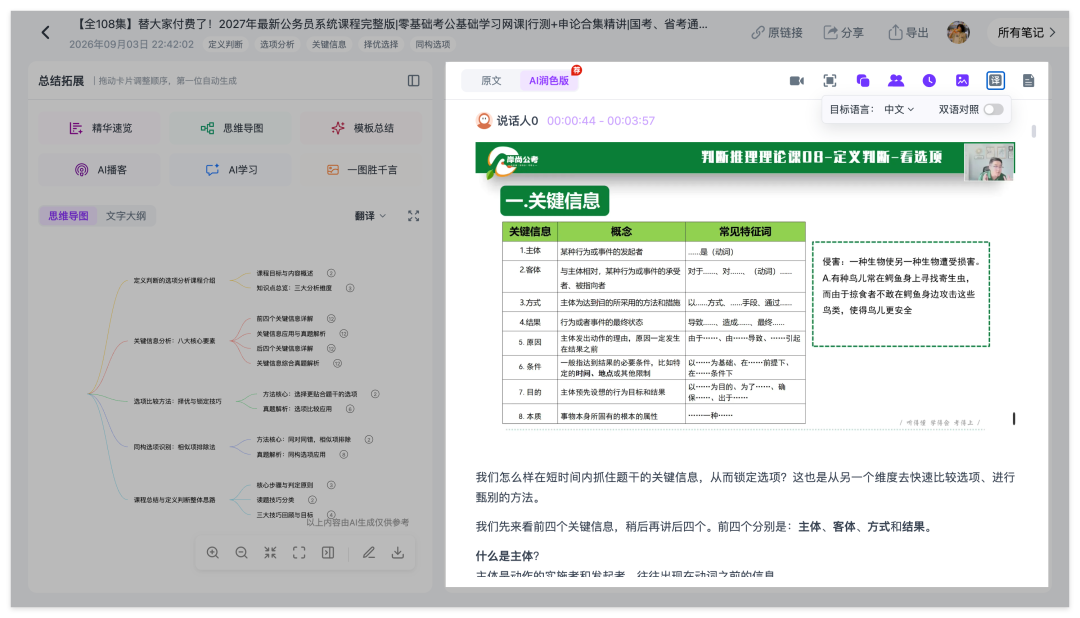Click the clock timestamp icon
The height and width of the screenshot is (618, 1080).
pos(929,81)
